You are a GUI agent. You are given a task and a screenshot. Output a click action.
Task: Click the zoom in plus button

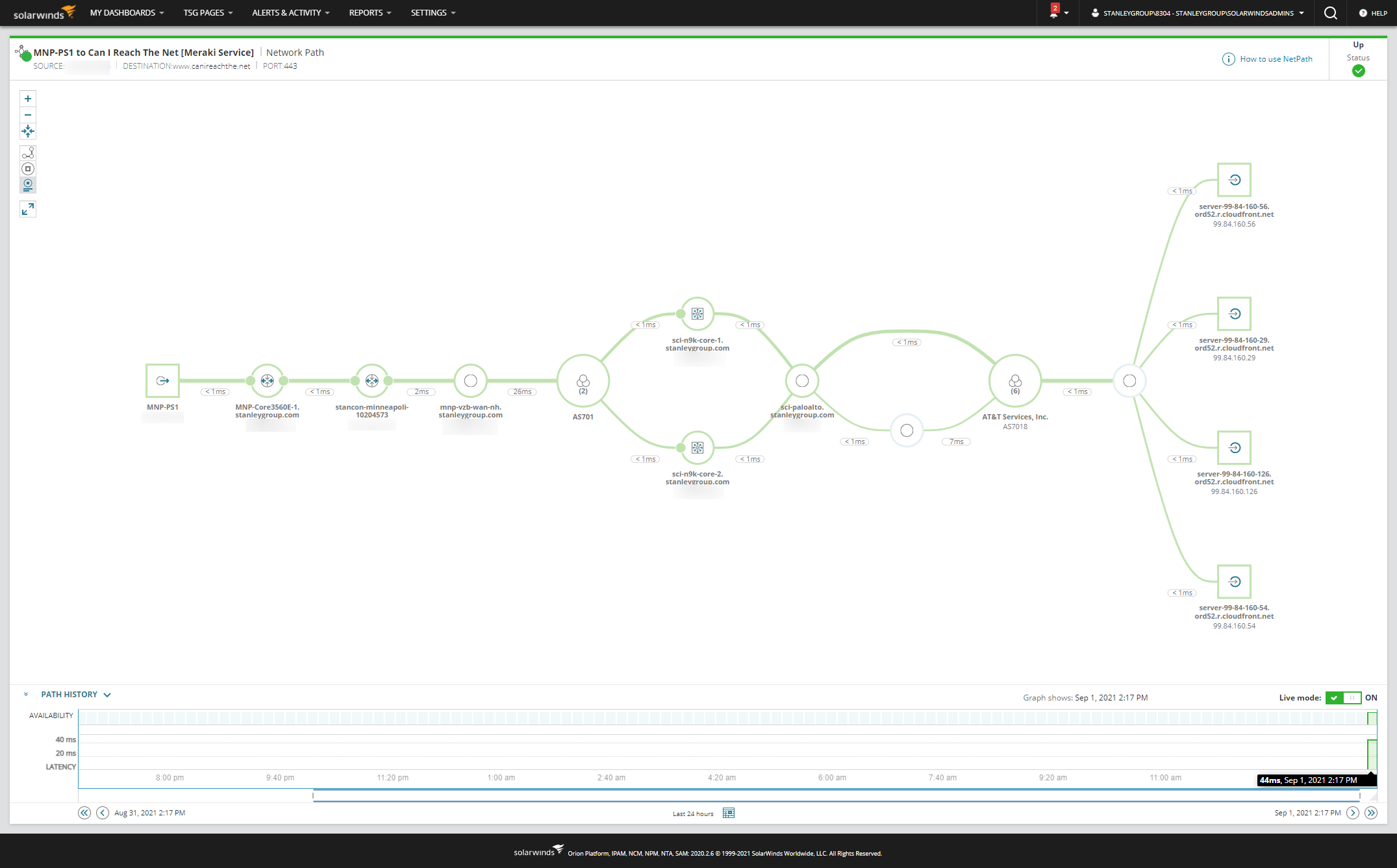(x=28, y=99)
